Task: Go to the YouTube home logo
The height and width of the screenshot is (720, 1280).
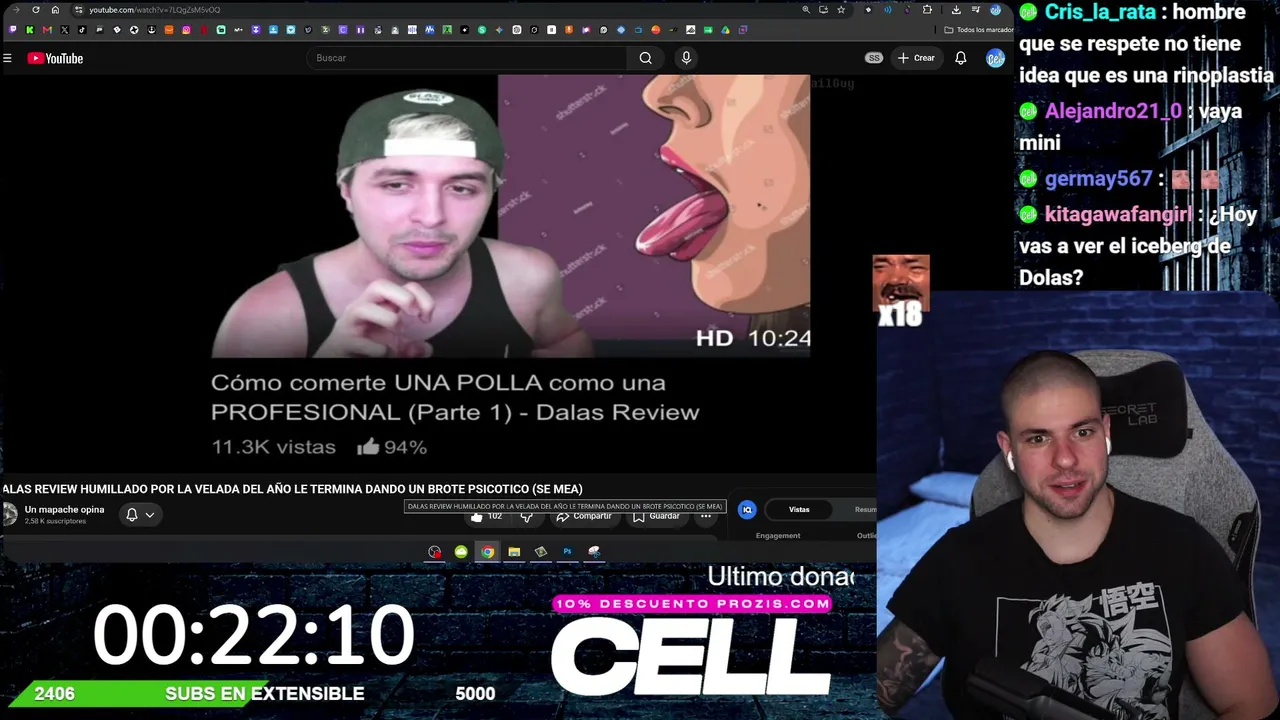Action: point(55,58)
